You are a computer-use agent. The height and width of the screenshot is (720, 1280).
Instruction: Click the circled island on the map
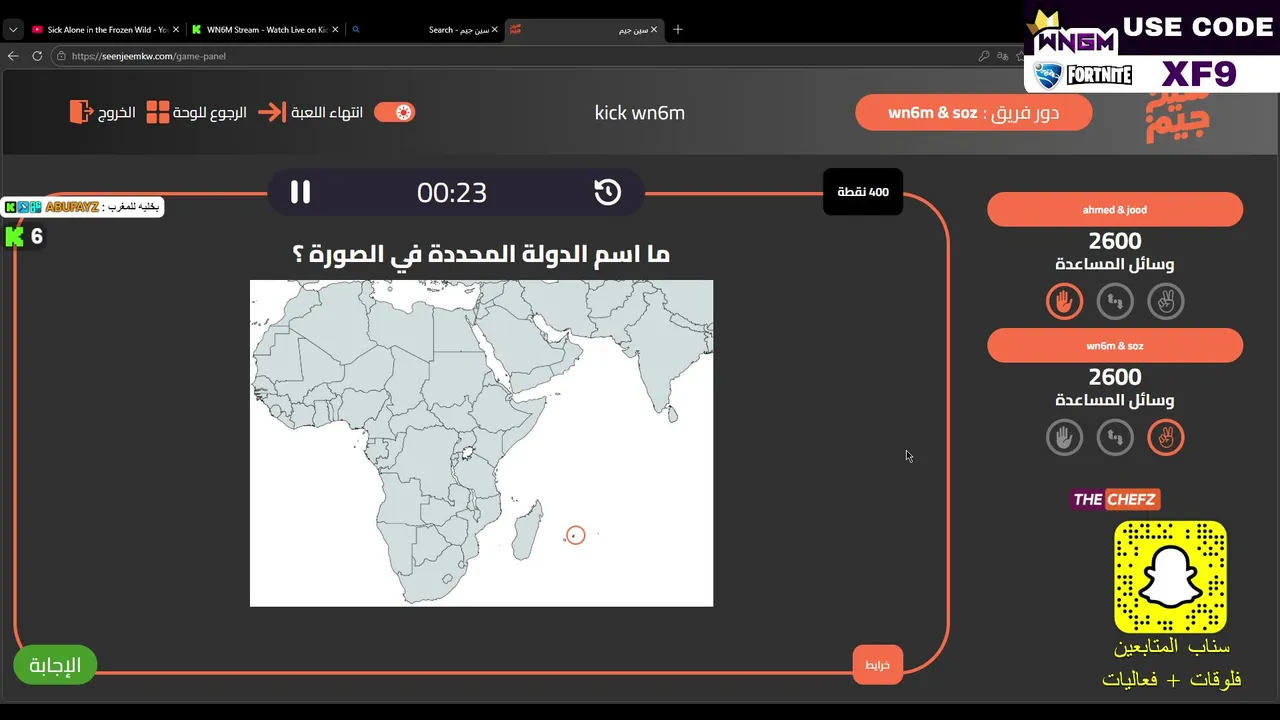pos(575,536)
